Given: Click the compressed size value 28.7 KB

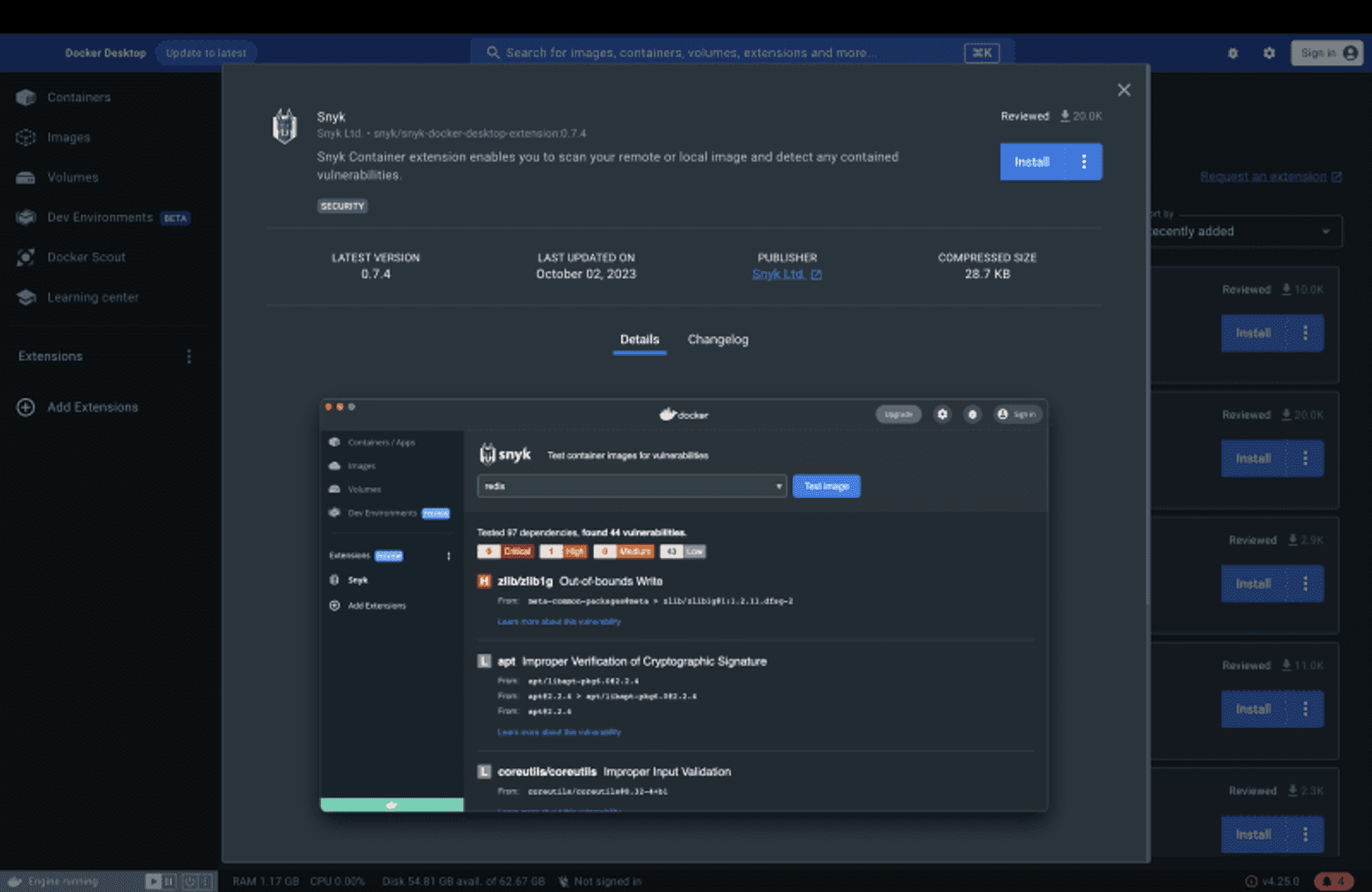Looking at the screenshot, I should [x=987, y=274].
